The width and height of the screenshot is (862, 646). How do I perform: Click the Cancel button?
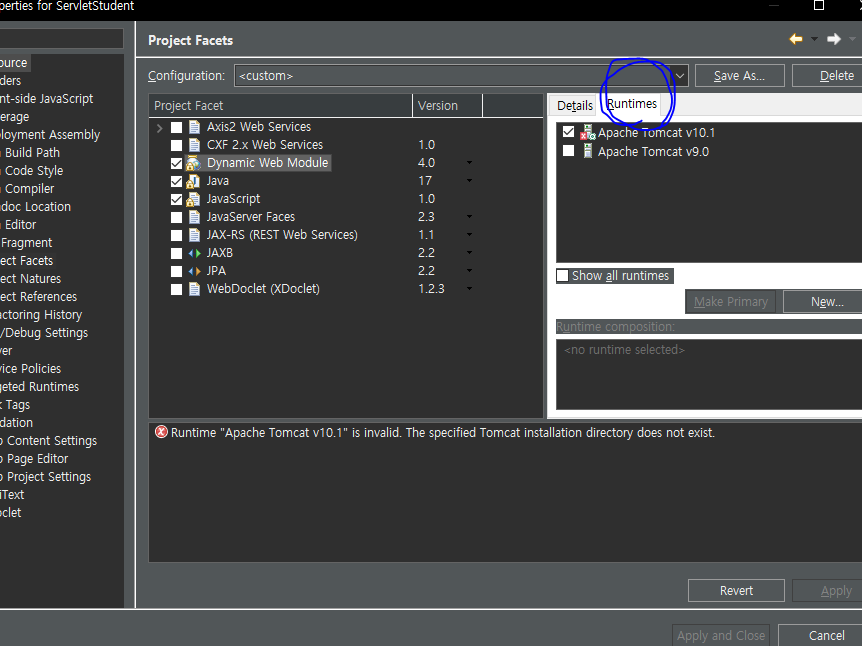[x=820, y=636]
